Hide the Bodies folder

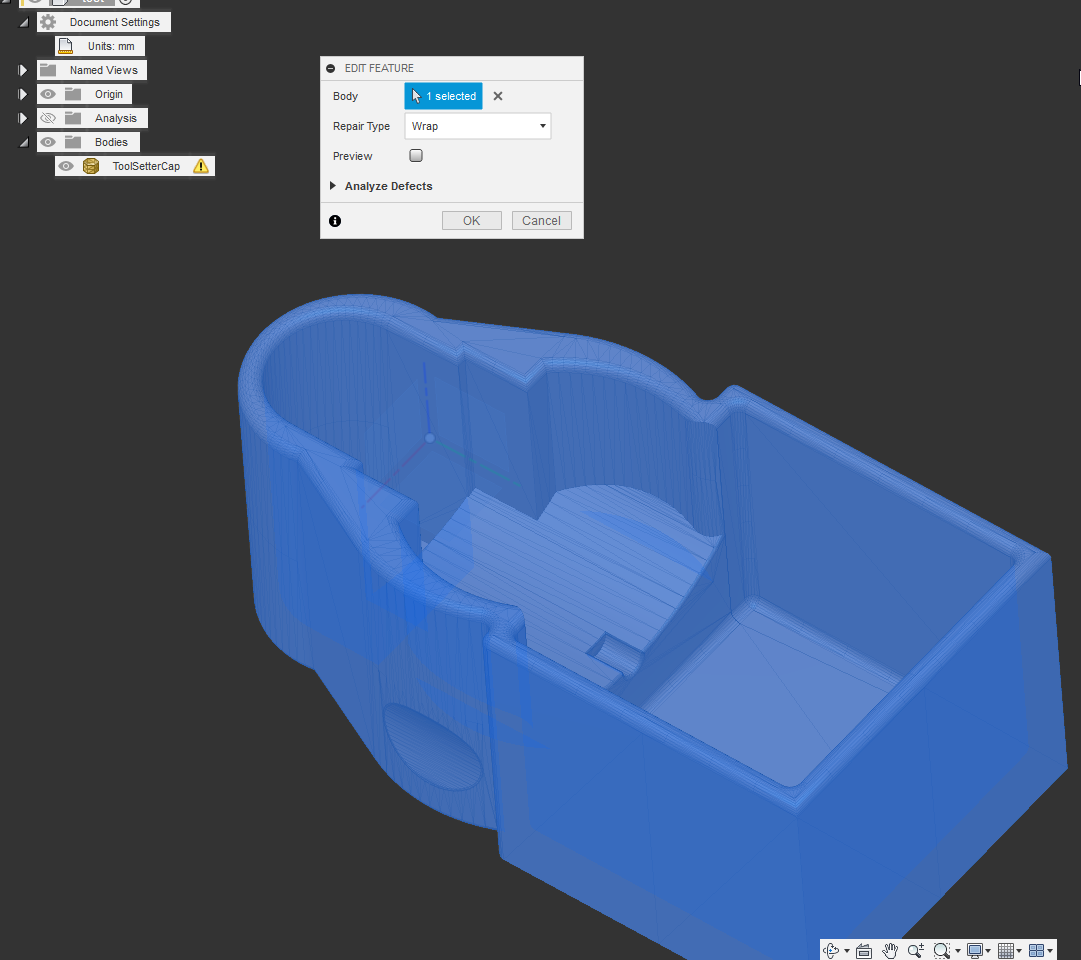click(x=47, y=141)
